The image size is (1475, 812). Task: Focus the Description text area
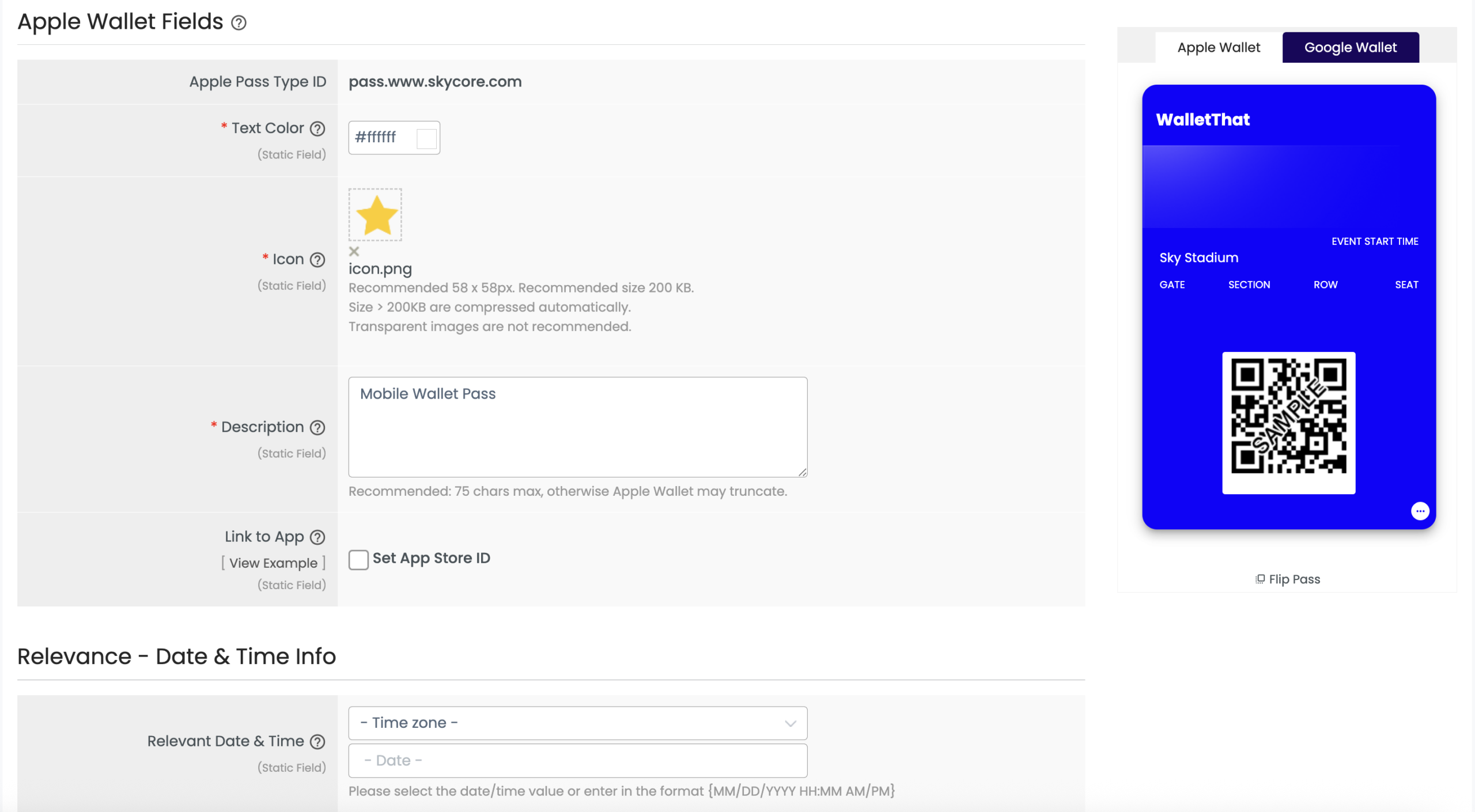tap(577, 427)
